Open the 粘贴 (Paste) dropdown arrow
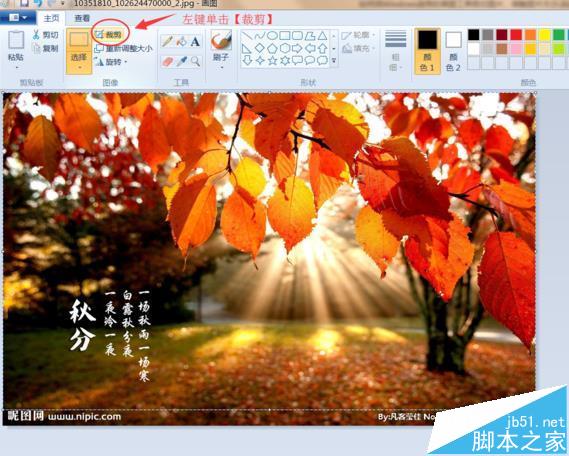569x456 pixels. pos(16,67)
